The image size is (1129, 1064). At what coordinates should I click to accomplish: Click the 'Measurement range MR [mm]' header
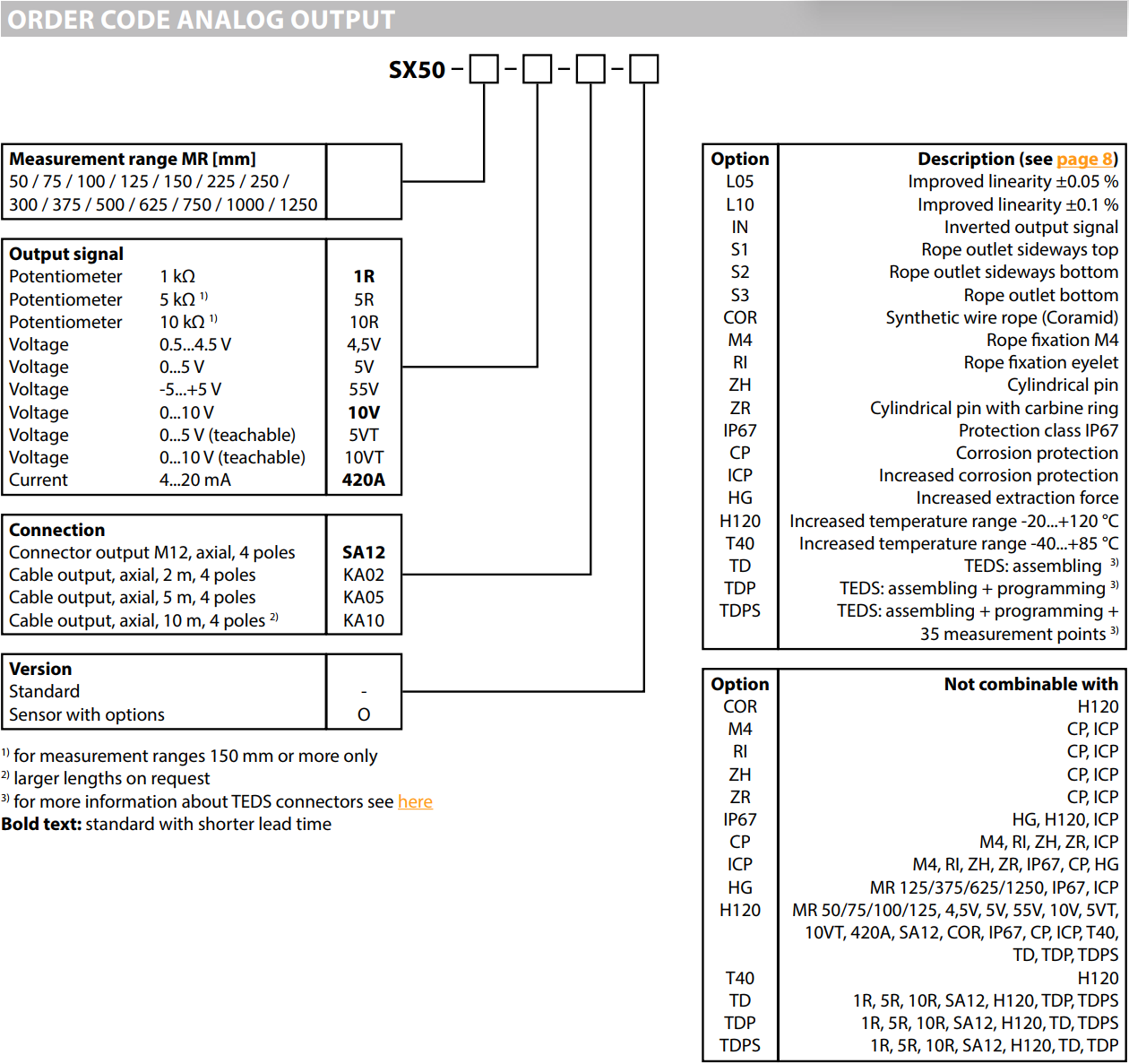coord(133,159)
